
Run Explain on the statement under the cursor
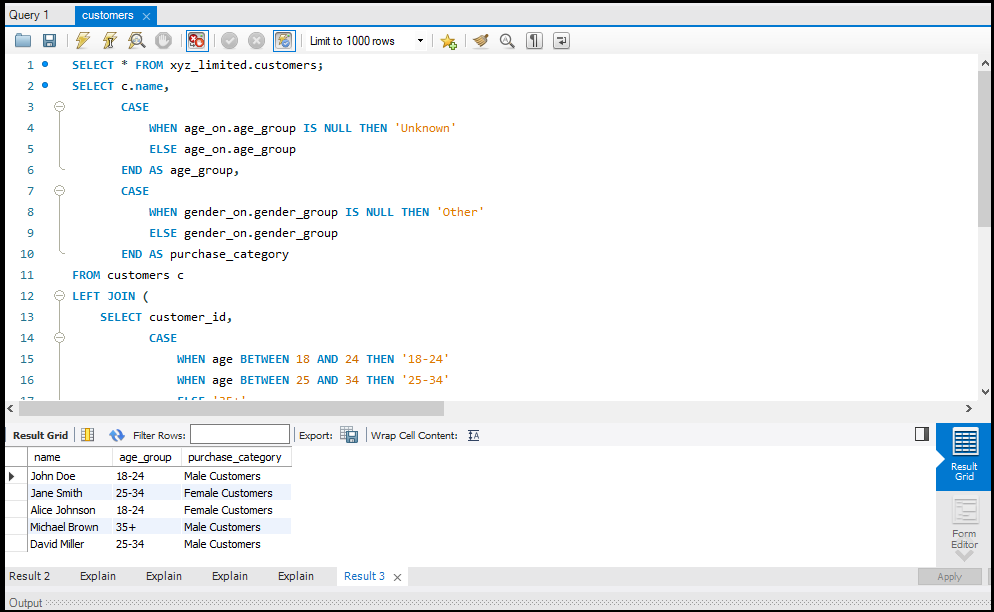(136, 41)
